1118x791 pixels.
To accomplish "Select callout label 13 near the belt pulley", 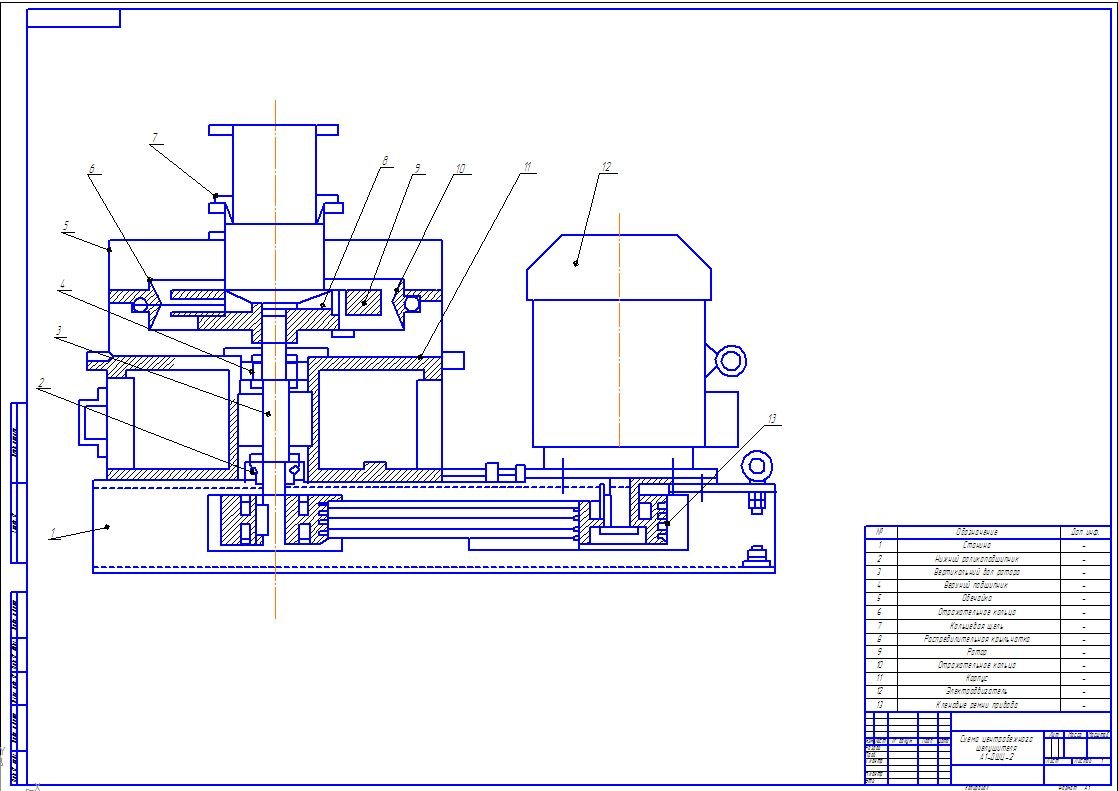I will (771, 417).
